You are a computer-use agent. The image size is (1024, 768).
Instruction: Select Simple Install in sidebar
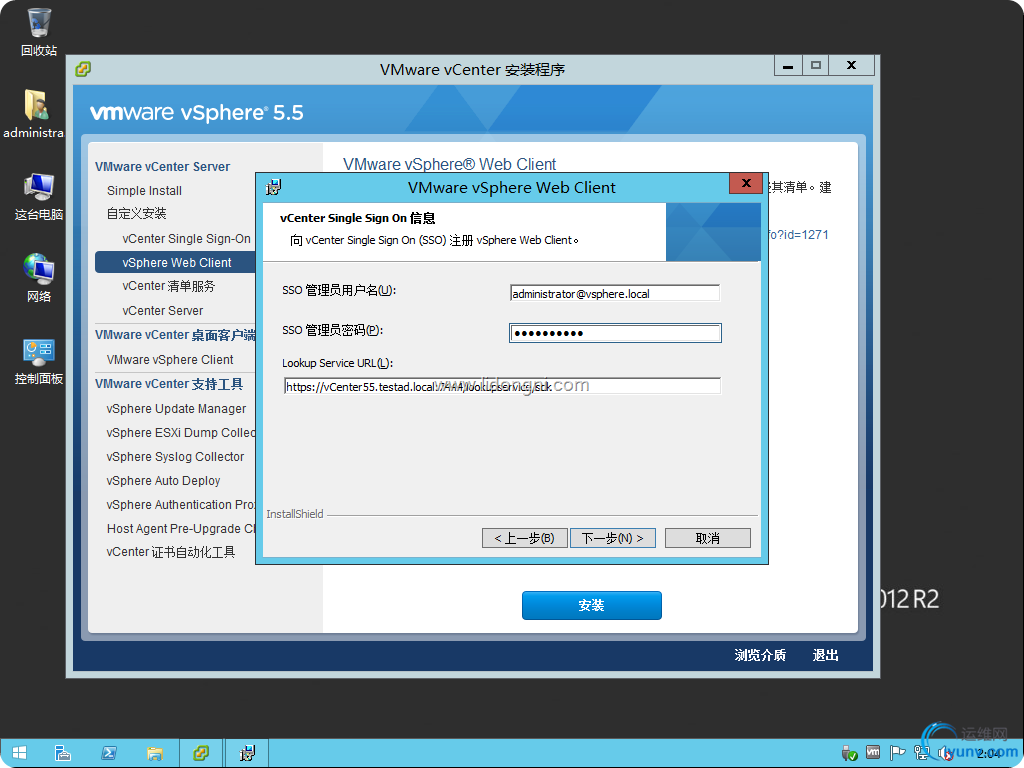(x=144, y=191)
